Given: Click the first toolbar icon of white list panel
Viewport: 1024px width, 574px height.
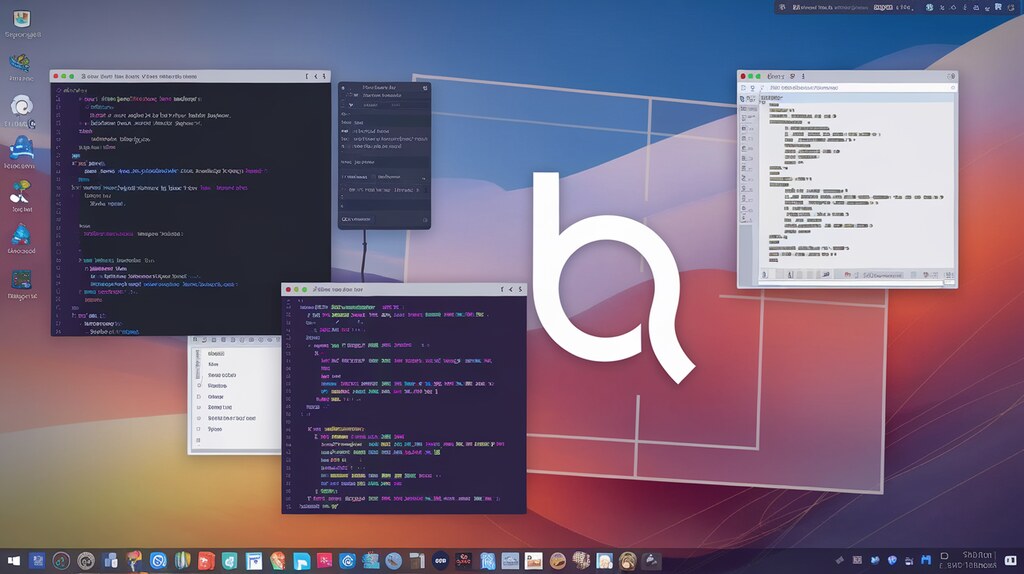Looking at the screenshot, I should [195, 340].
